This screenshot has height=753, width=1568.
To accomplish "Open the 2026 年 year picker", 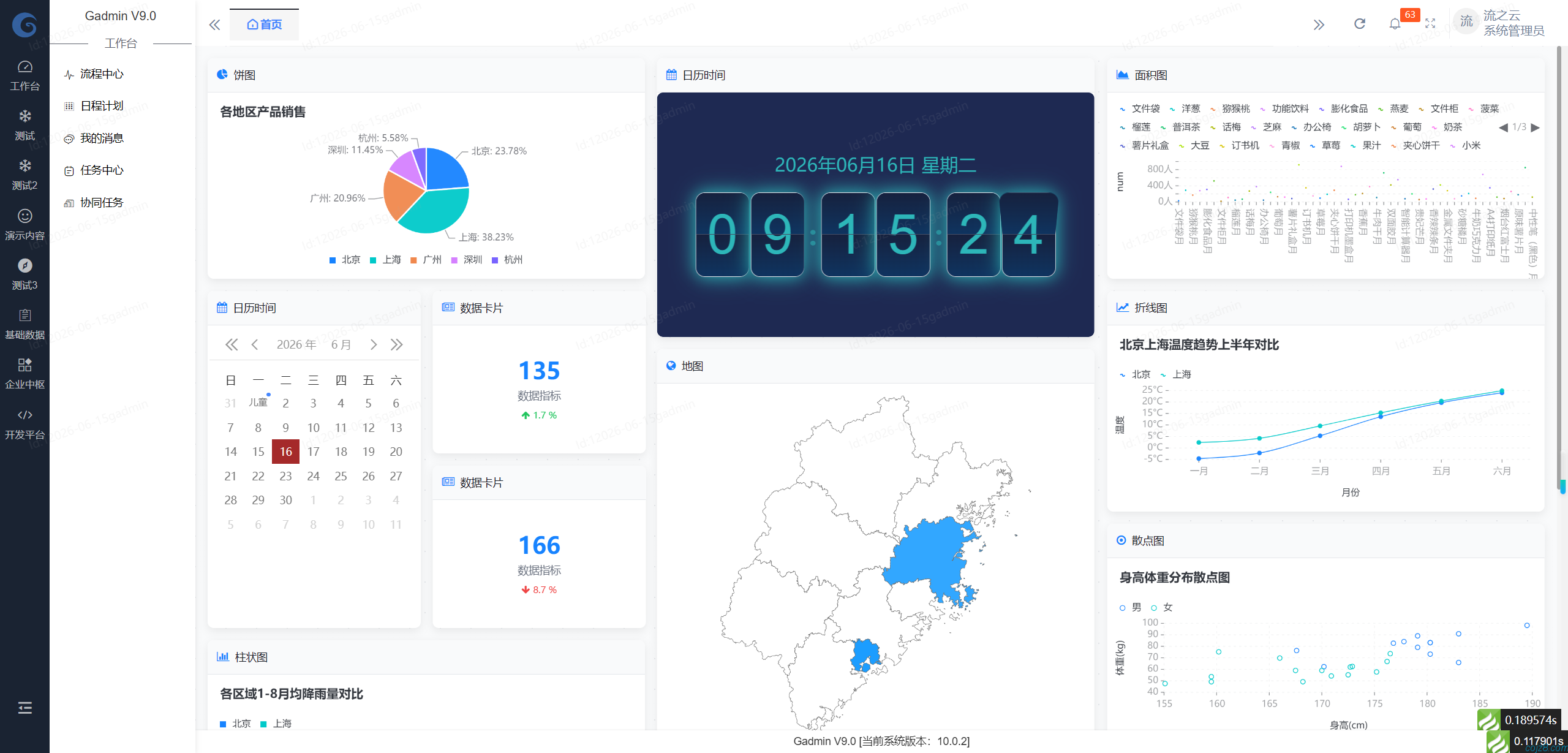I will (296, 345).
